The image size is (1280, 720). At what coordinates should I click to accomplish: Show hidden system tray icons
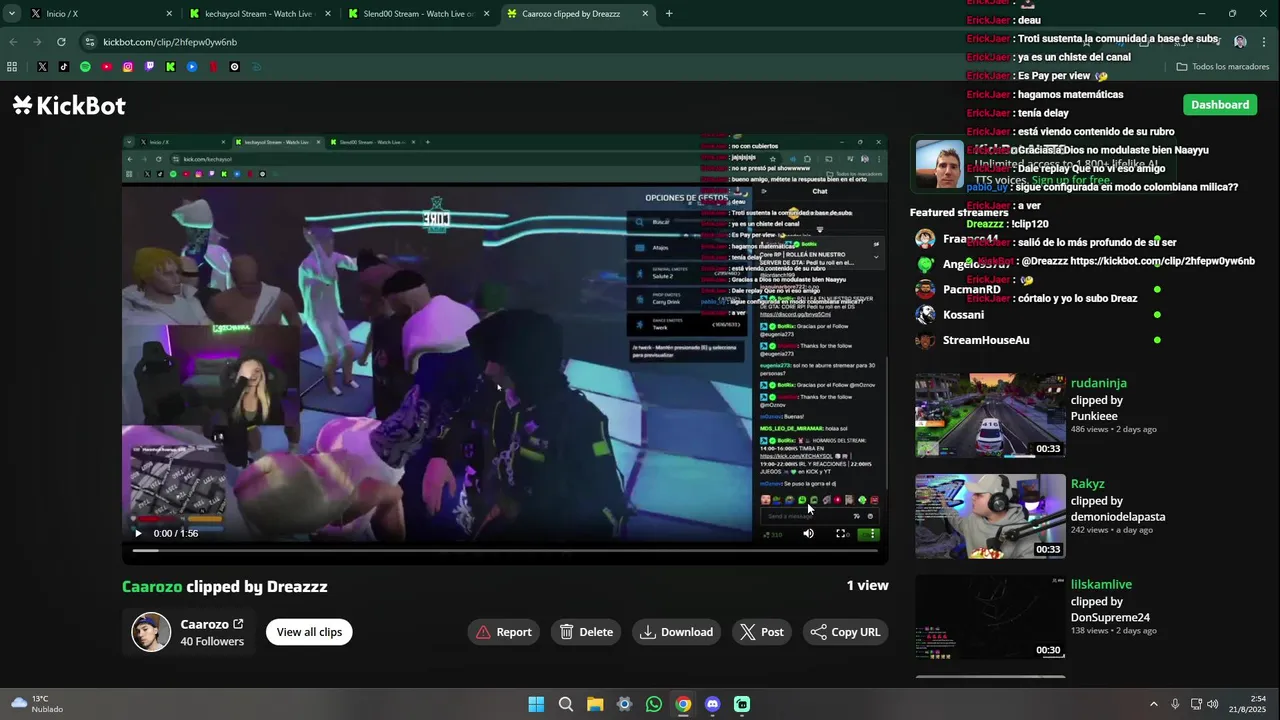click(x=1153, y=704)
